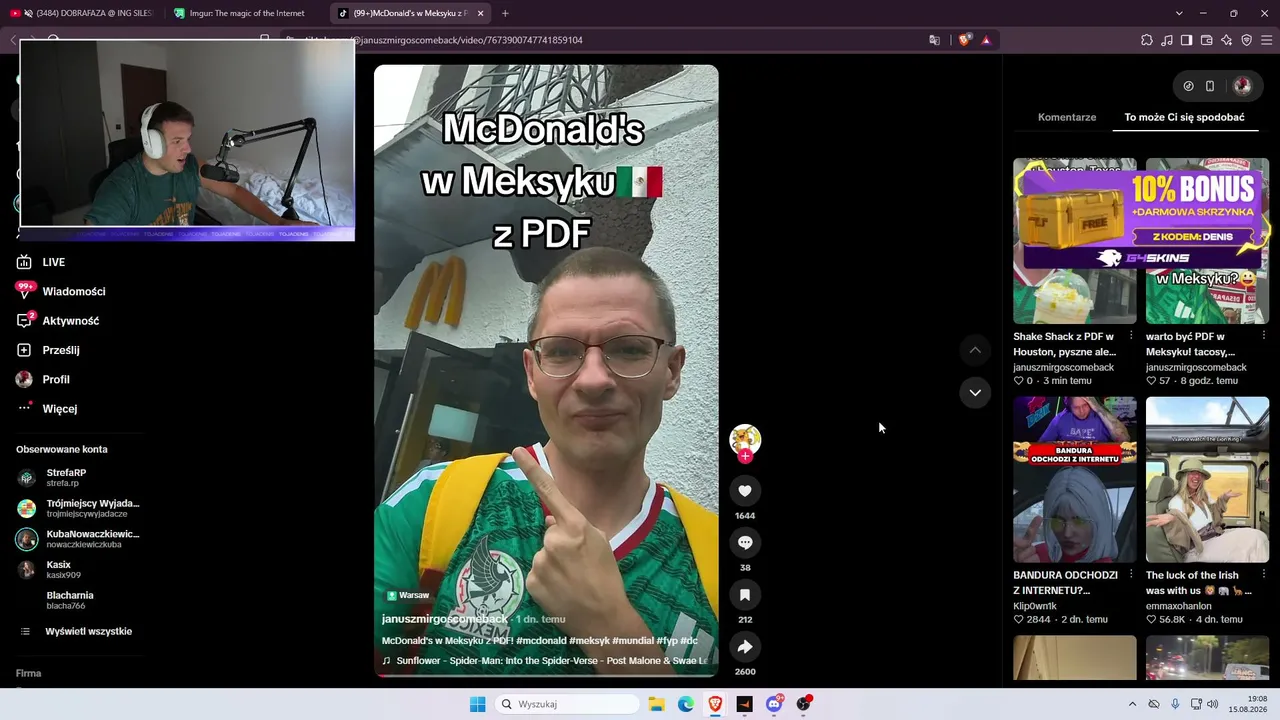The height and width of the screenshot is (720, 1280).
Task: Open the Windows Start menu
Action: pyautogui.click(x=478, y=704)
